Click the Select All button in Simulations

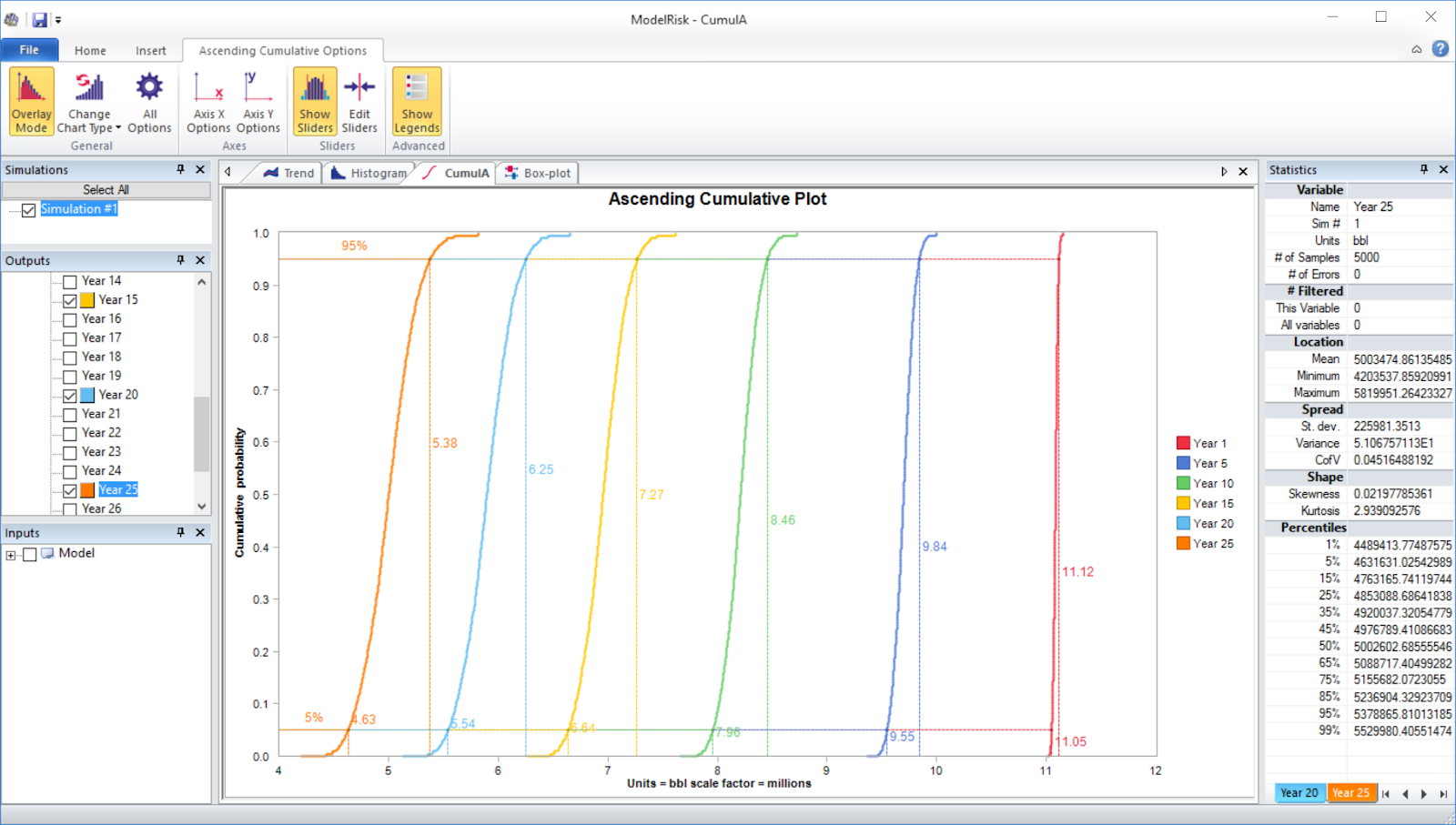(106, 189)
